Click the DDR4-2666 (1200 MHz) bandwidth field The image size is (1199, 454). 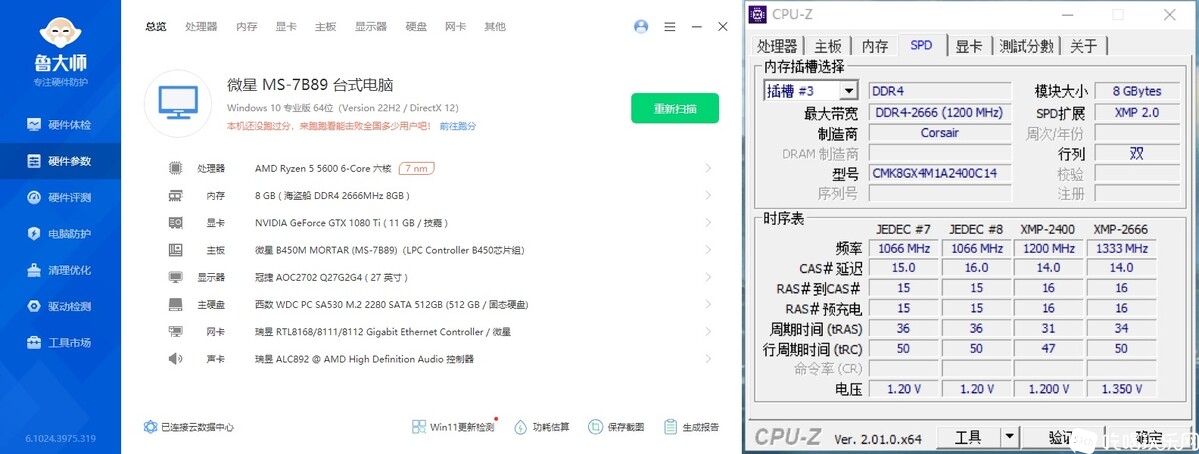coord(940,112)
